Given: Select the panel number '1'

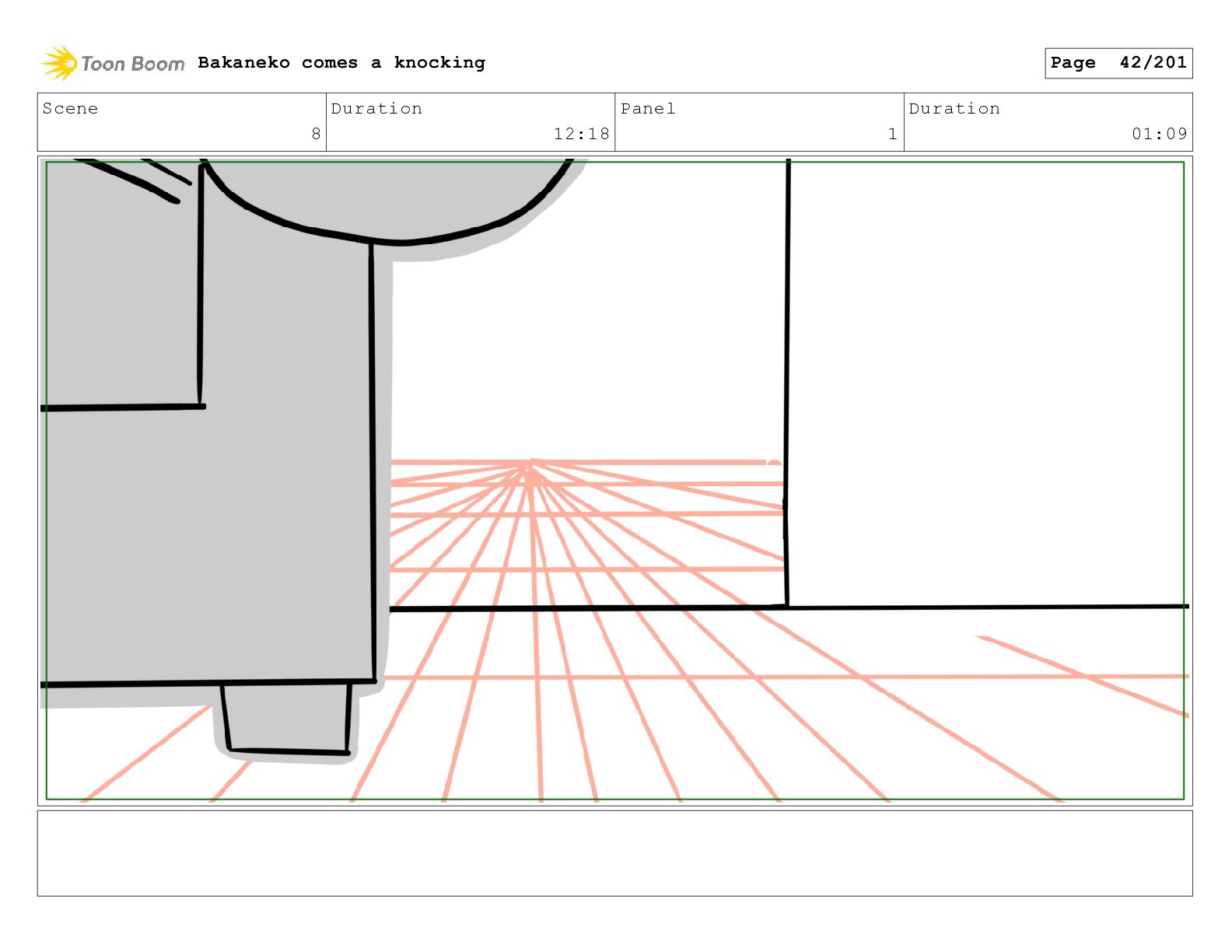Looking at the screenshot, I should coord(893,134).
